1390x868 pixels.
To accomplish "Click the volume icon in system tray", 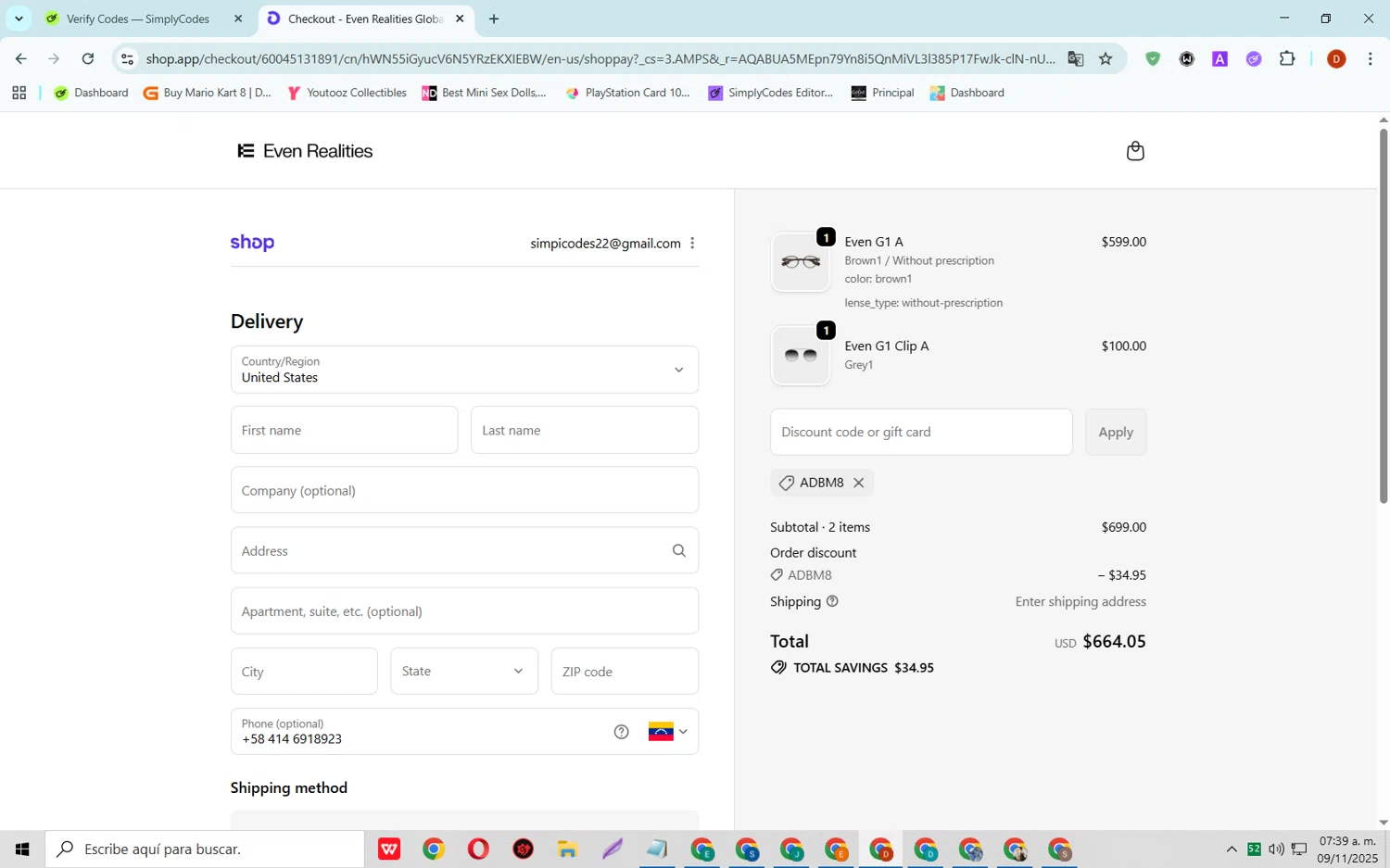I will (1276, 849).
